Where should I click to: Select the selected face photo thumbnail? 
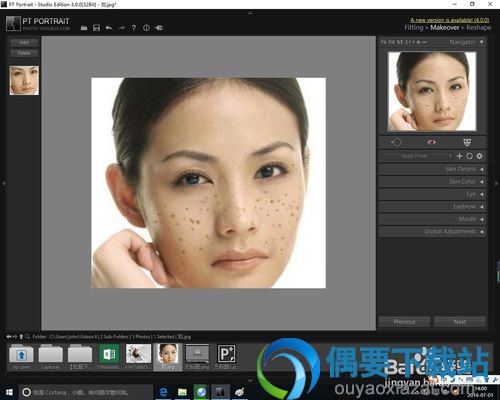point(168,357)
